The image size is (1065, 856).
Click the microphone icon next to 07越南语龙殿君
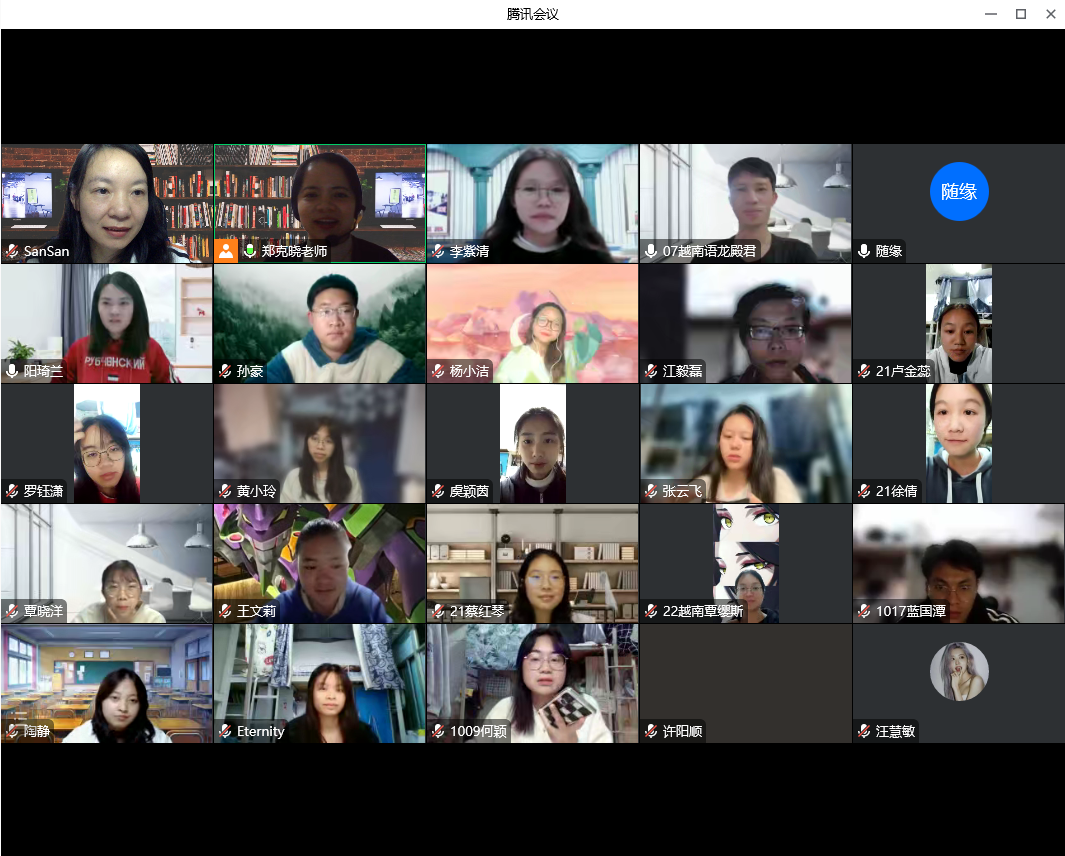651,251
